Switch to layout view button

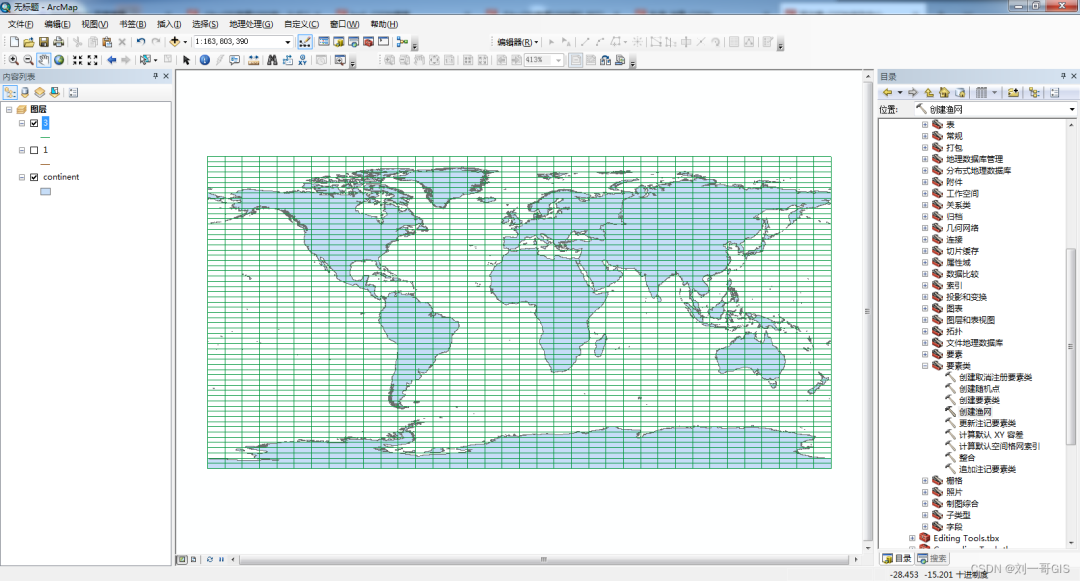click(x=194, y=560)
